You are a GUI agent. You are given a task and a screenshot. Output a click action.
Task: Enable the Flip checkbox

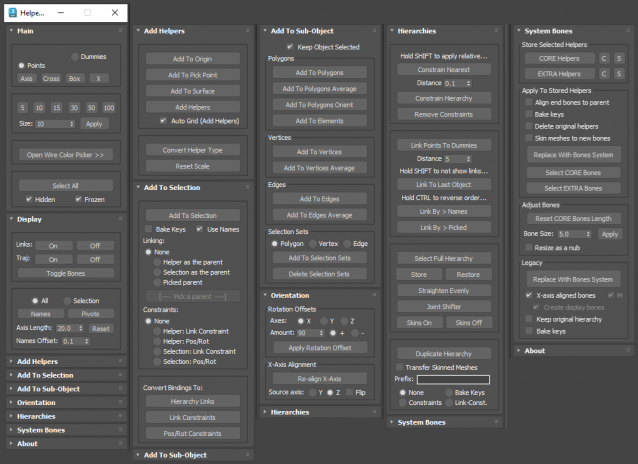point(349,392)
